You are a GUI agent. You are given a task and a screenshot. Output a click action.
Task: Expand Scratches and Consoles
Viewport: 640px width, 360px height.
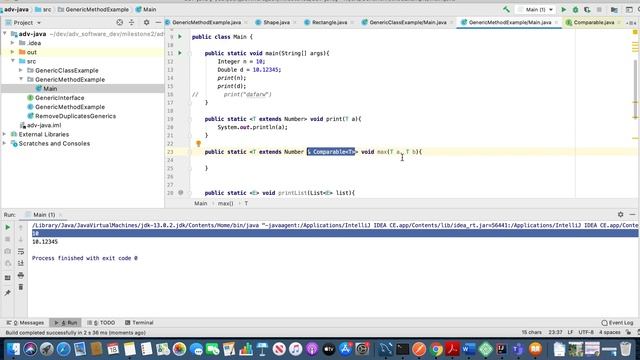point(5,143)
